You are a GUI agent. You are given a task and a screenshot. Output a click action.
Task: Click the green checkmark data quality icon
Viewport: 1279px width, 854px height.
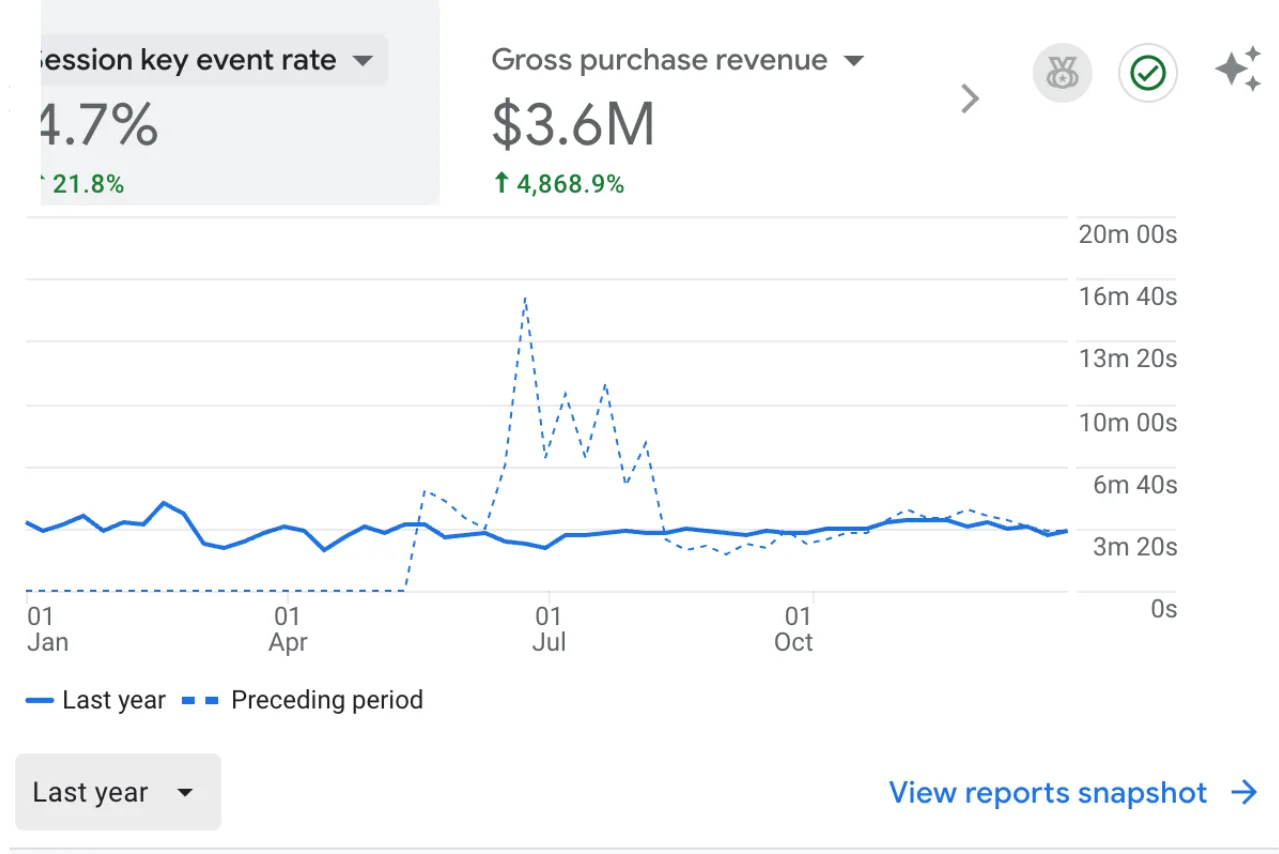pyautogui.click(x=1148, y=74)
